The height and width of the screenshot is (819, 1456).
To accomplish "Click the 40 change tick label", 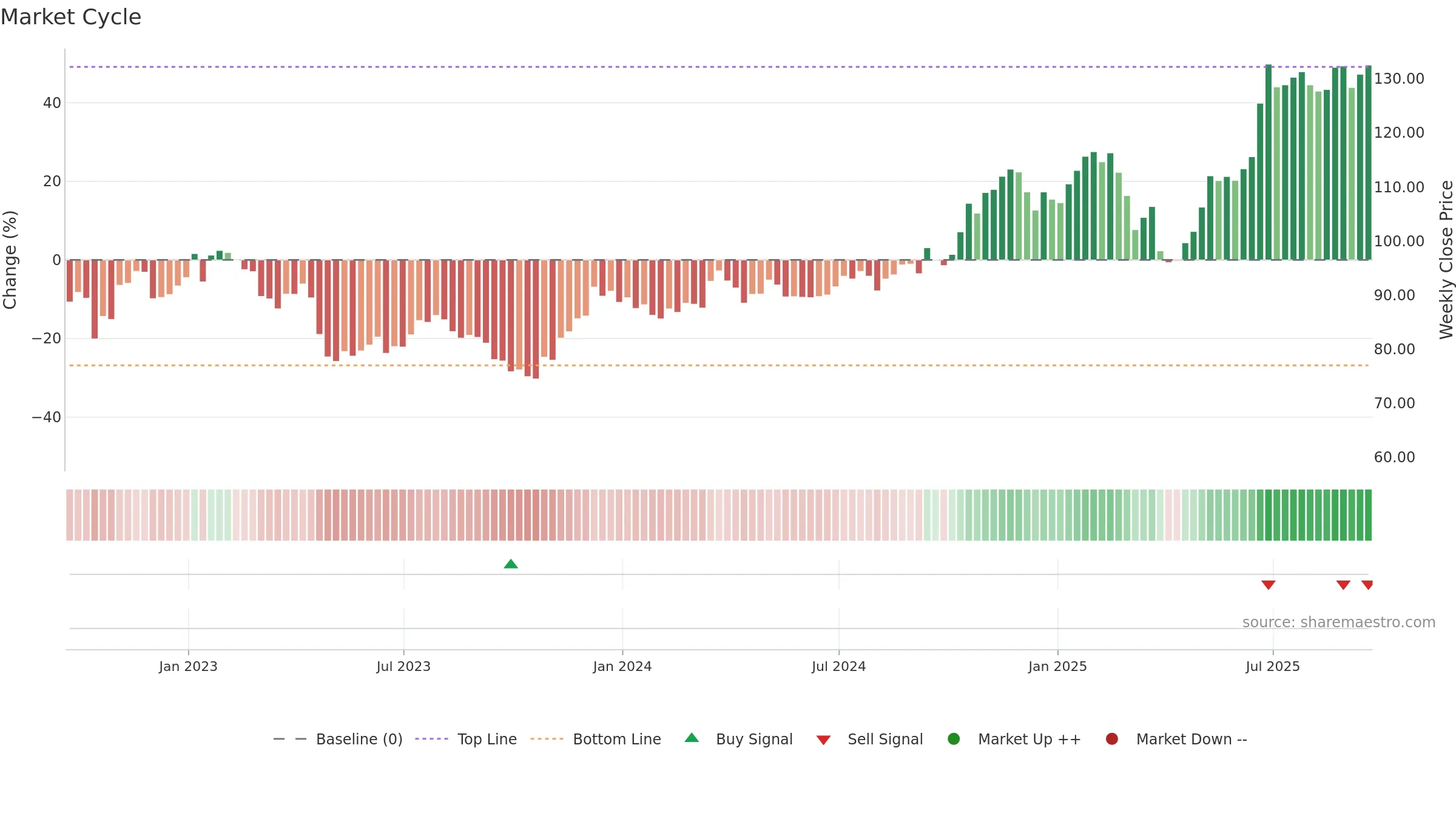I will (x=52, y=103).
